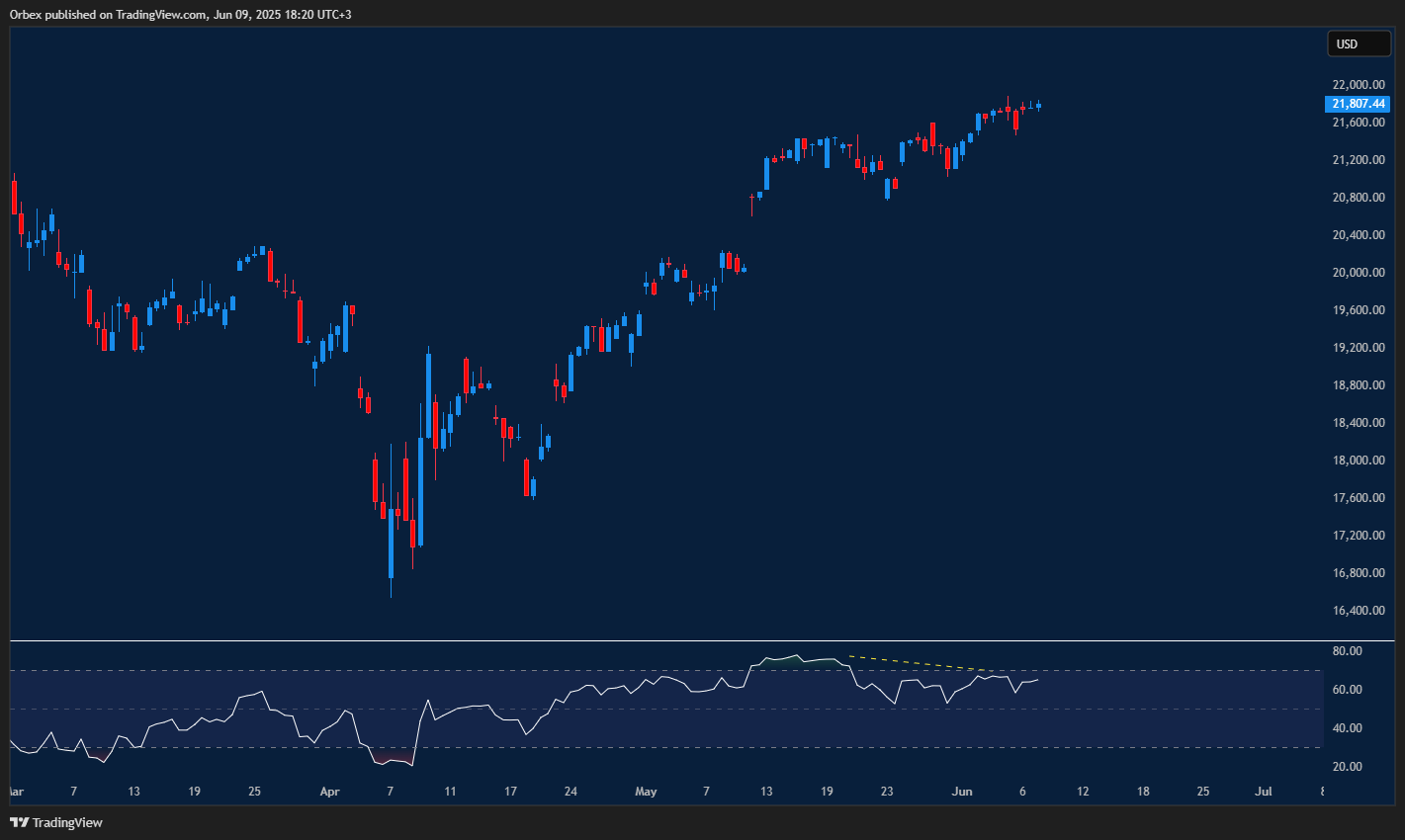The width and height of the screenshot is (1405, 840).
Task: Click the TradingView logo icon
Action: [x=17, y=821]
